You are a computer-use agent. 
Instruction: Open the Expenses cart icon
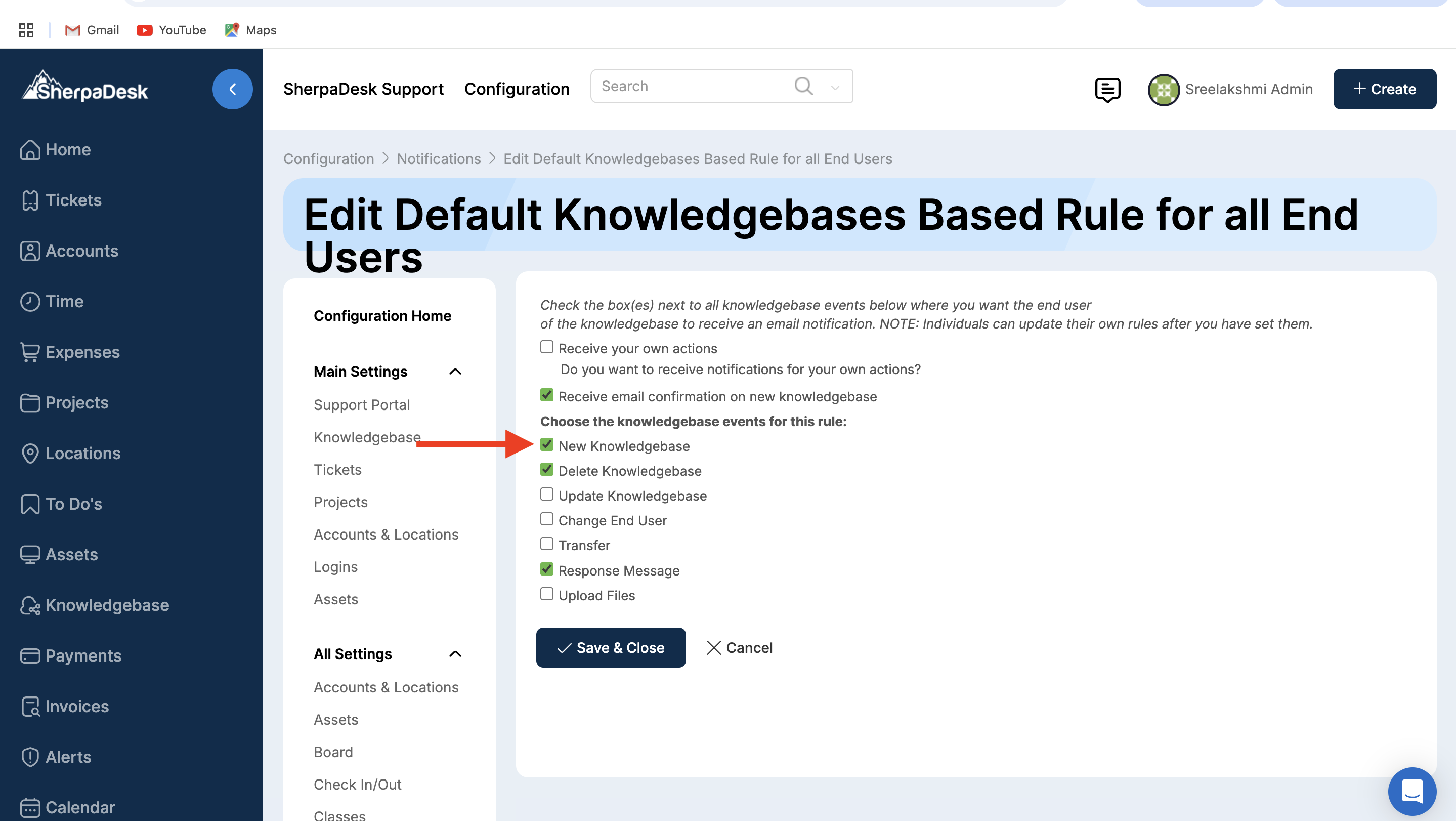(29, 352)
